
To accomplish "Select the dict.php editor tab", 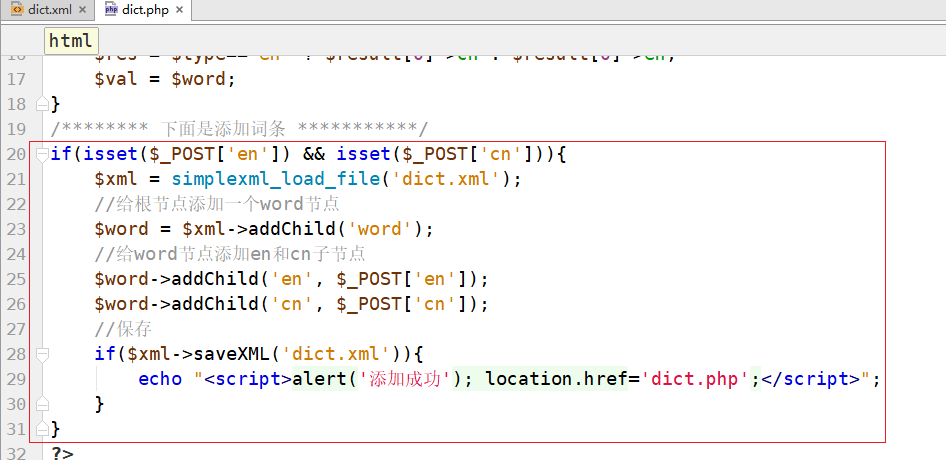I will (145, 10).
